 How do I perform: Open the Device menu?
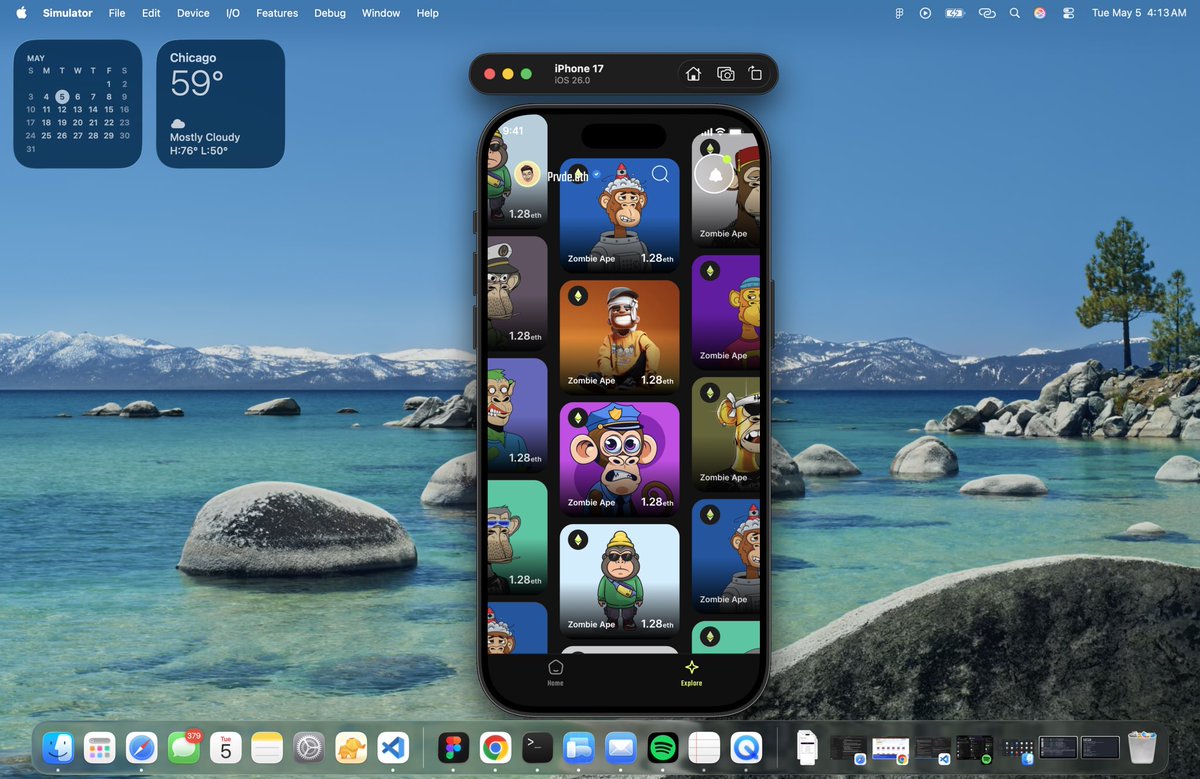193,13
